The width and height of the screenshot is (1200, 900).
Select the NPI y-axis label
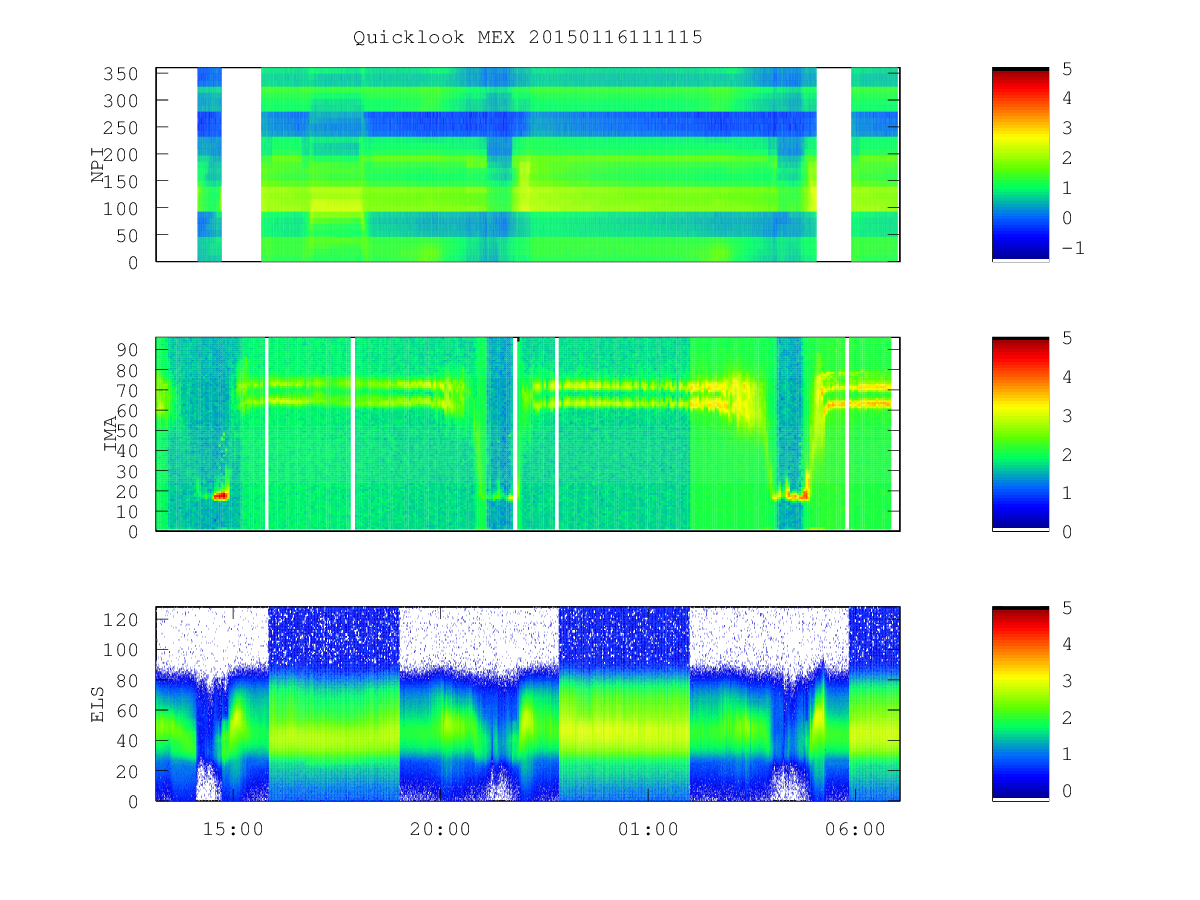tap(98, 165)
